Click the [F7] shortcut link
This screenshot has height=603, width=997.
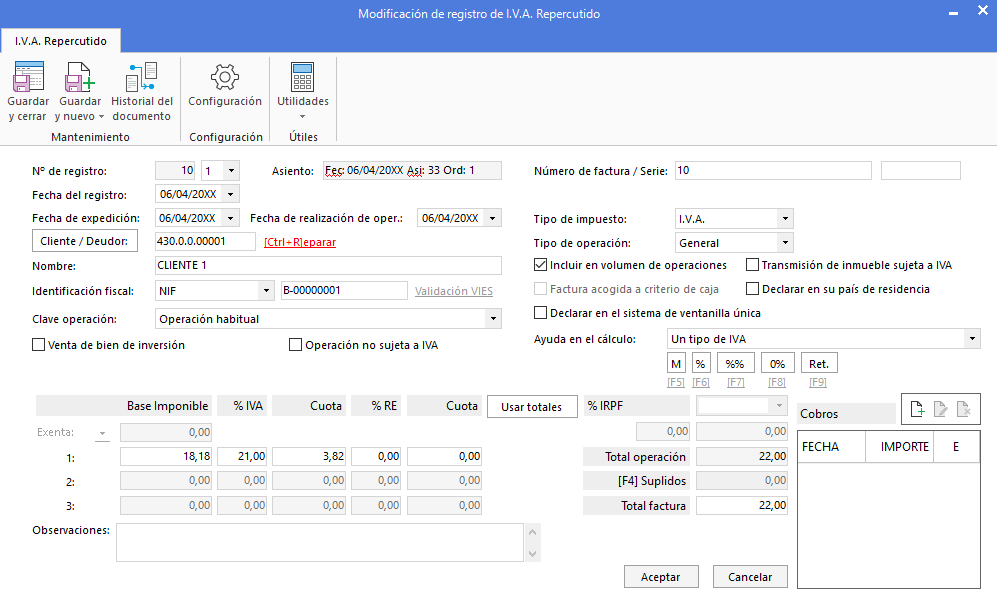[x=736, y=382]
